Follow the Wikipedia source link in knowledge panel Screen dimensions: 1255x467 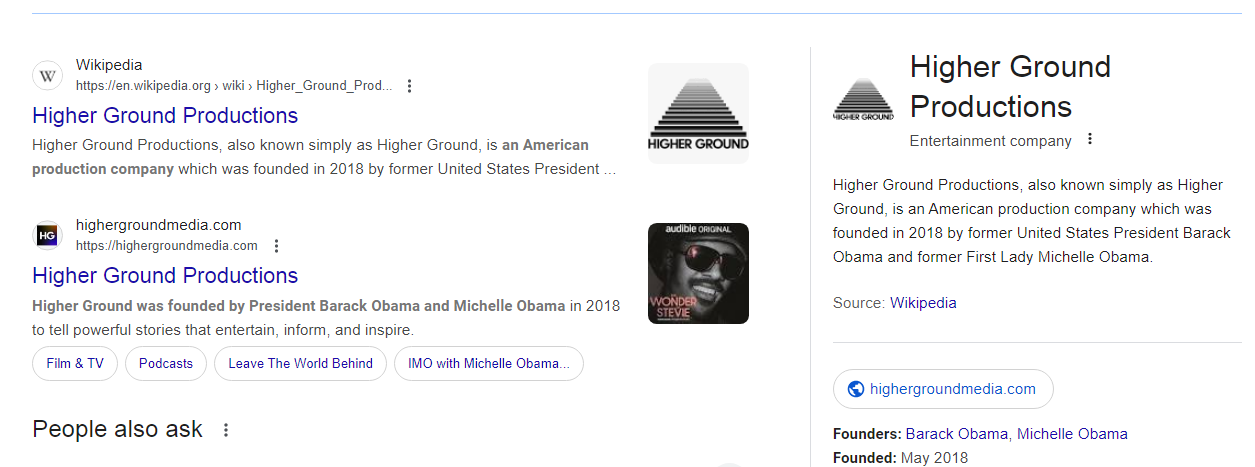pyautogui.click(x=923, y=302)
